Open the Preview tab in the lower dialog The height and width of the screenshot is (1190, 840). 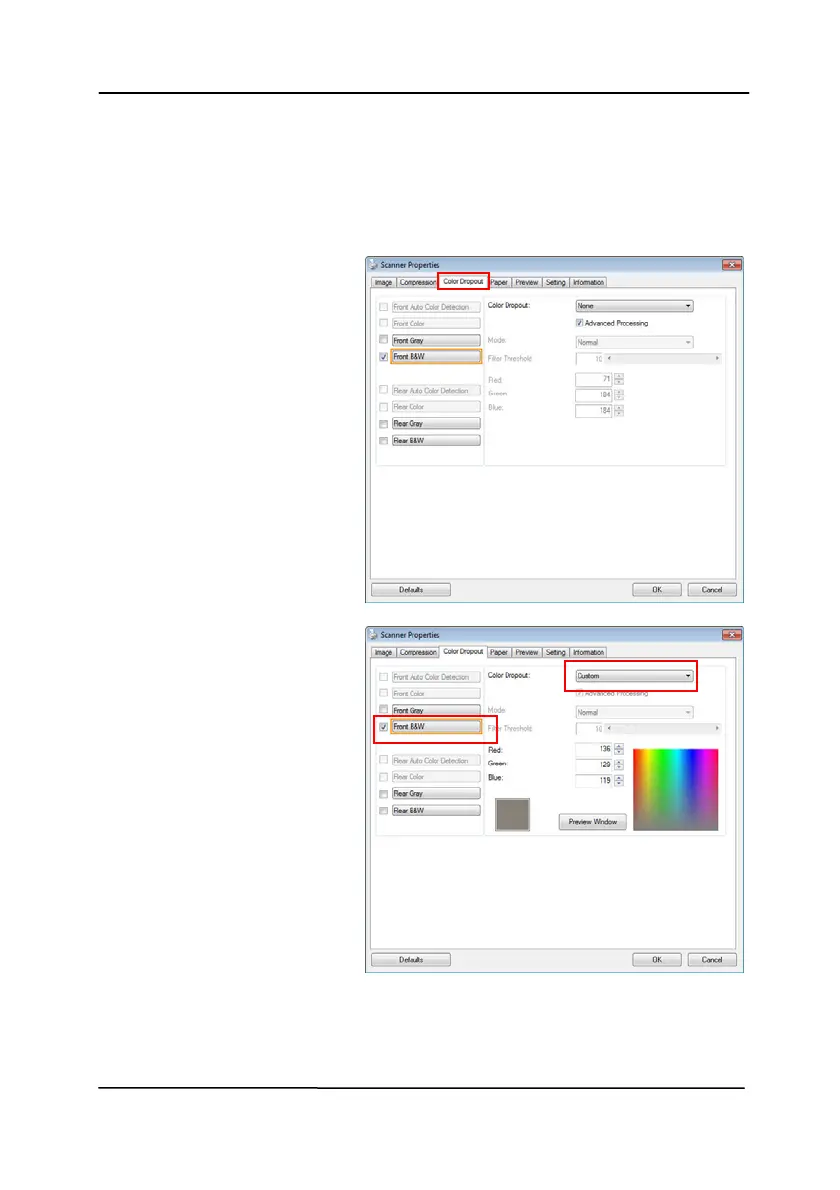pyautogui.click(x=527, y=652)
